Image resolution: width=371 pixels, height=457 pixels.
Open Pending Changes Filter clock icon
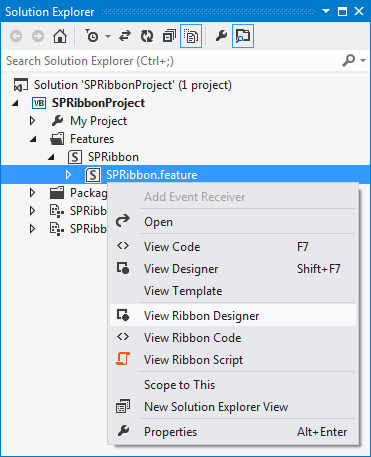92,36
